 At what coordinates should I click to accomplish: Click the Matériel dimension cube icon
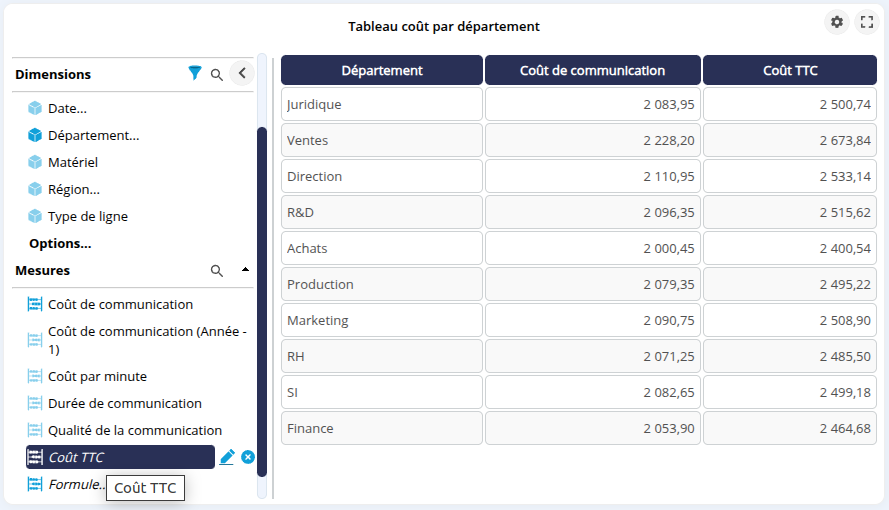(x=35, y=162)
